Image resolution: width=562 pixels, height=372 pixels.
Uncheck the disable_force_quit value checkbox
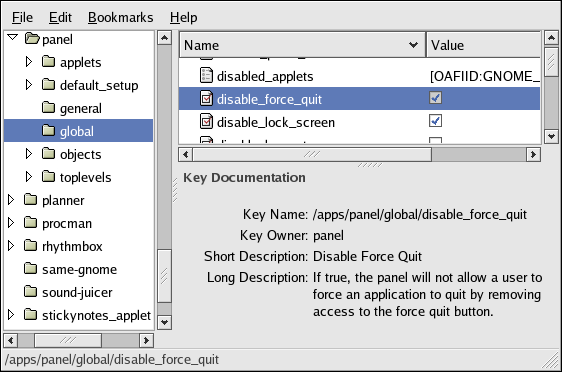pos(435,98)
